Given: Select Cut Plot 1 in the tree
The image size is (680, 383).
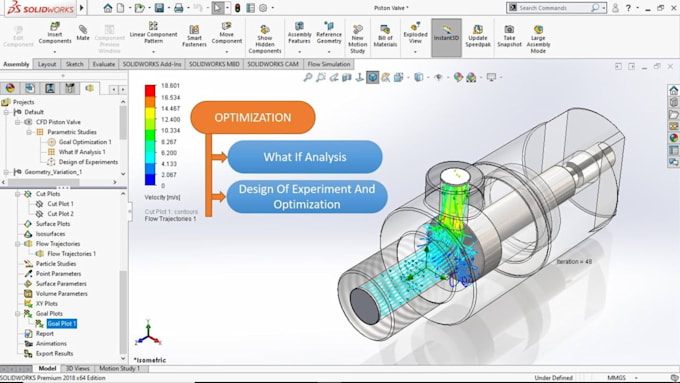Looking at the screenshot, I should 60,204.
